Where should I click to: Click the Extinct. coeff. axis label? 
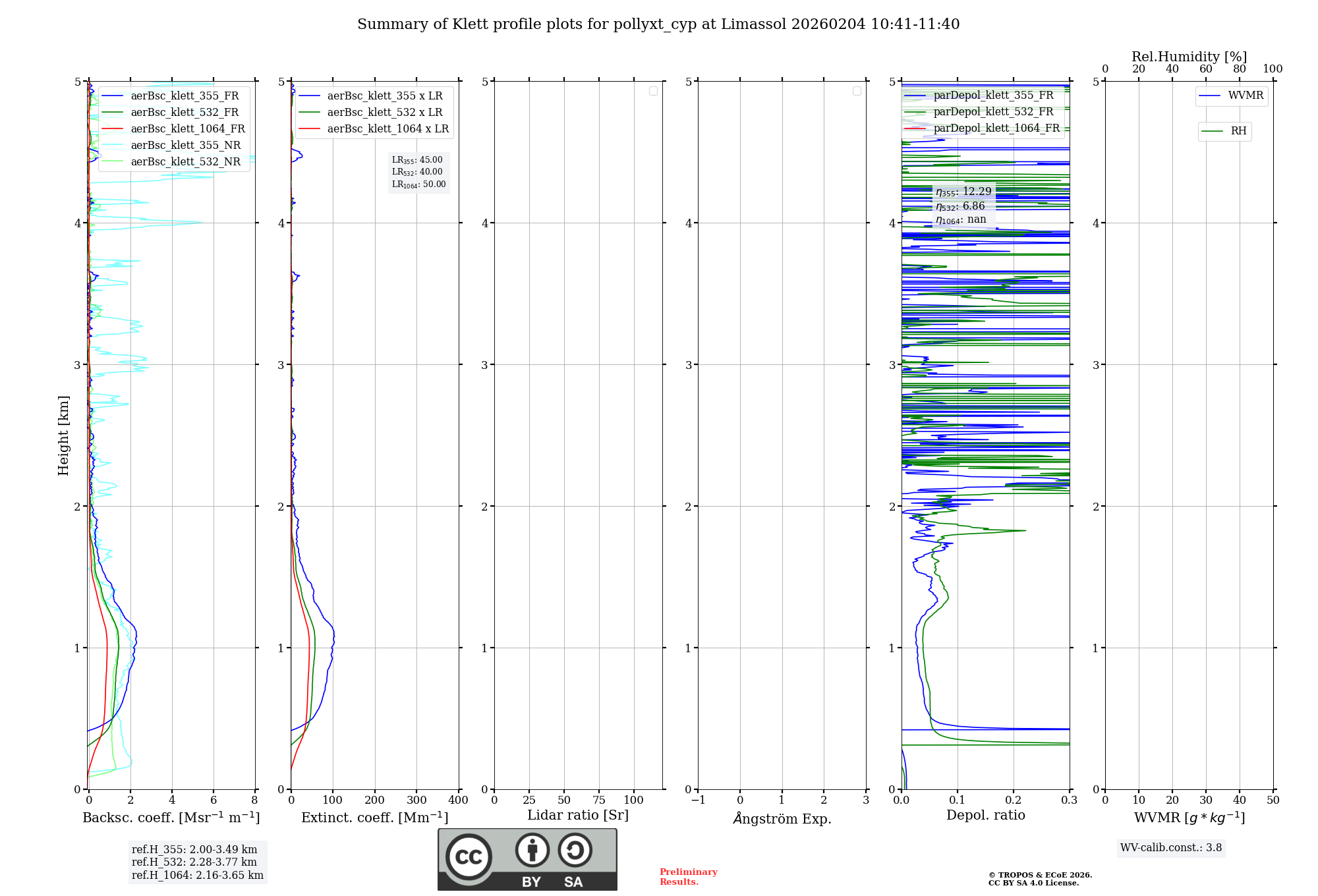(x=375, y=818)
